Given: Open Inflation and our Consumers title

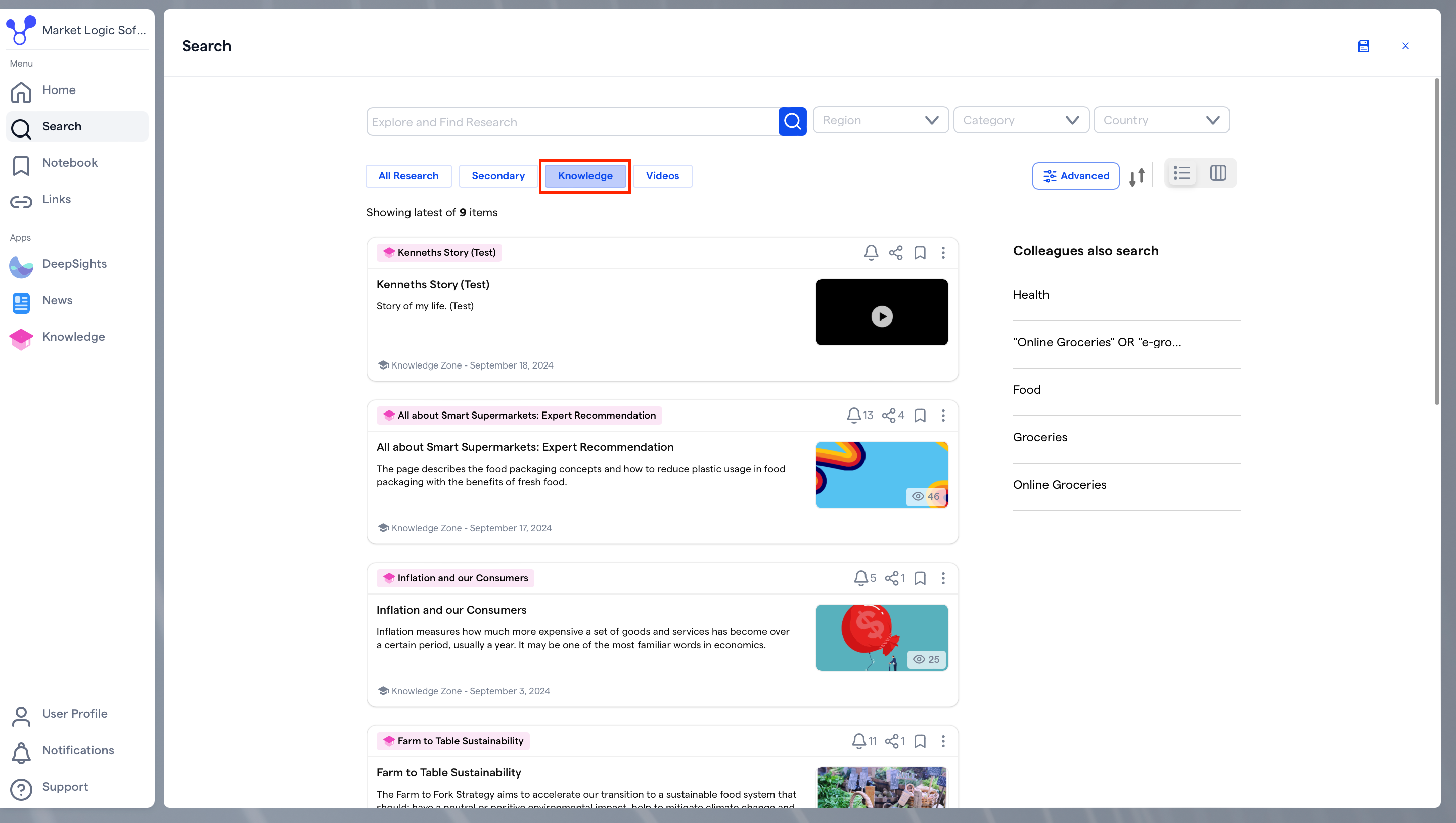Looking at the screenshot, I should 451,610.
